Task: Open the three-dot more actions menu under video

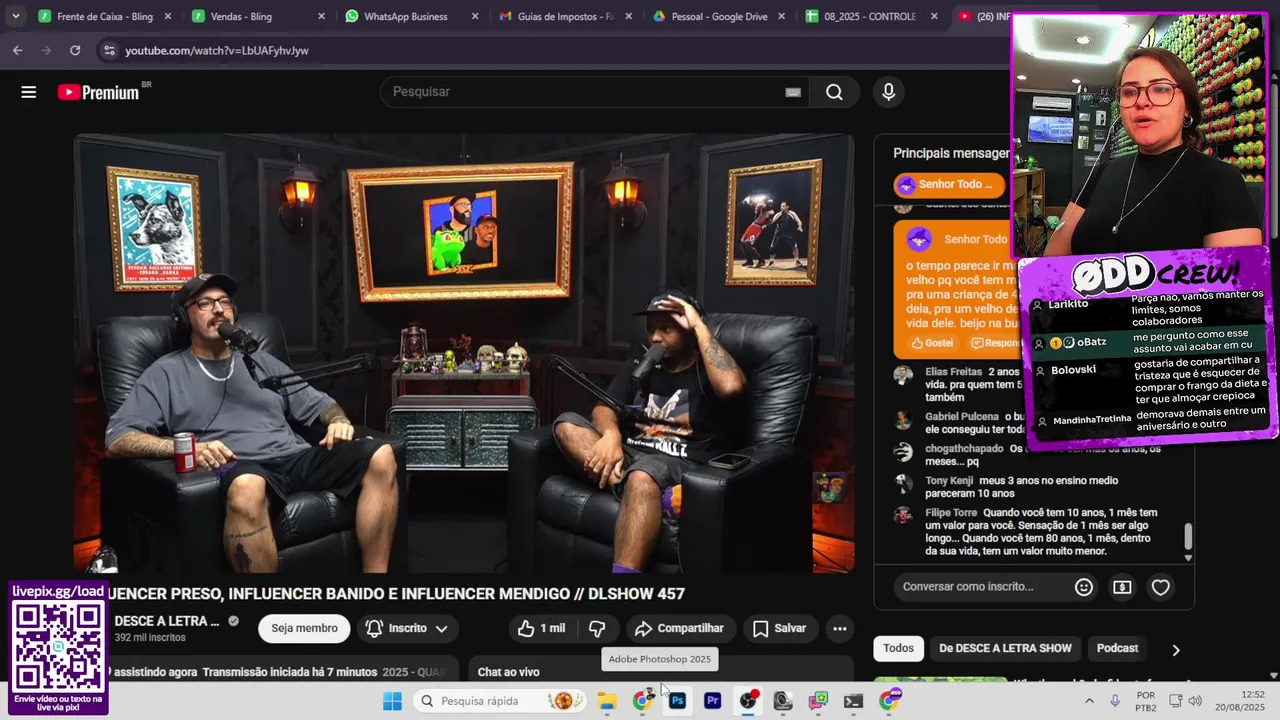Action: (x=840, y=628)
